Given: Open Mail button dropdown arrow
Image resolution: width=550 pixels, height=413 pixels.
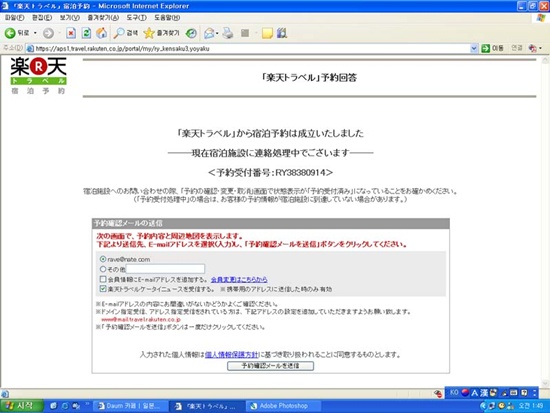Looking at the screenshot, I should pos(217,33).
